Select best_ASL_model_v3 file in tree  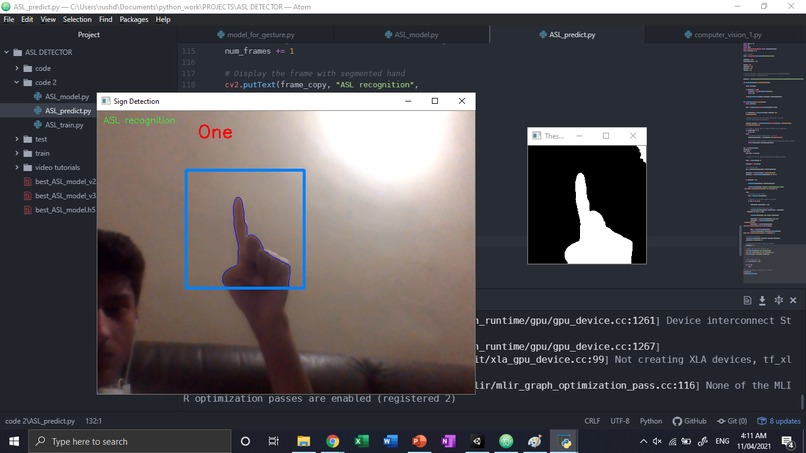tap(65, 195)
